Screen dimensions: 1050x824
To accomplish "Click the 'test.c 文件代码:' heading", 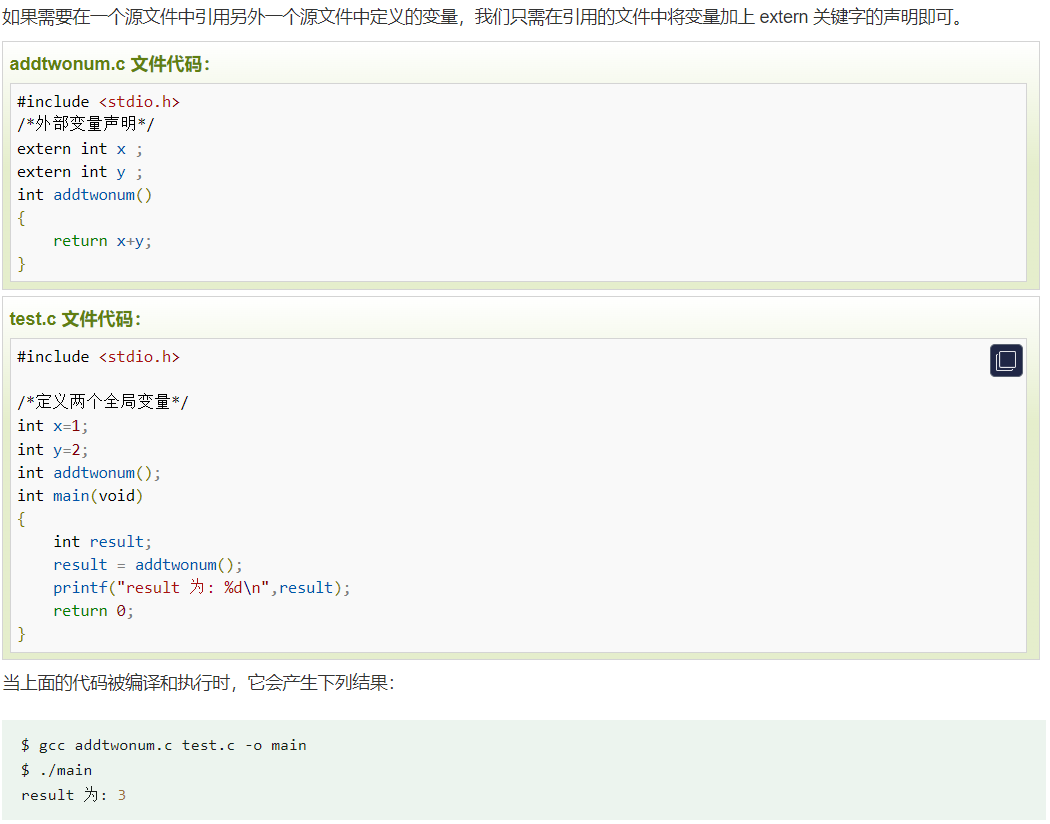I will (76, 320).
